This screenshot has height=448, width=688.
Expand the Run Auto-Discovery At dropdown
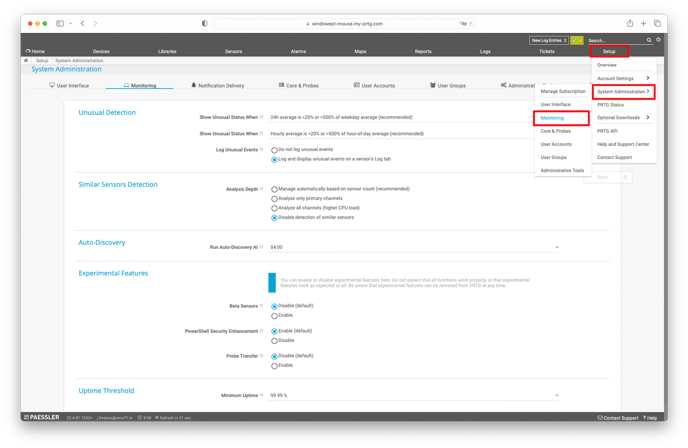click(556, 247)
